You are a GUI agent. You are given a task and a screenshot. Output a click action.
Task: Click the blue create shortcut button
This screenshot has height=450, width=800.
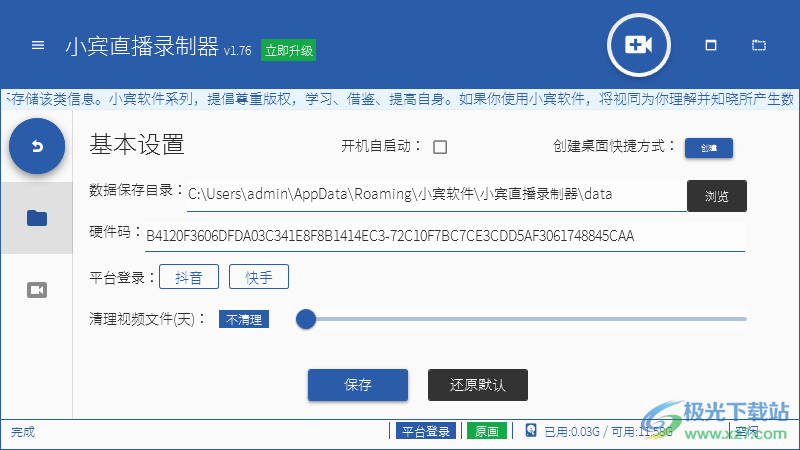point(709,148)
